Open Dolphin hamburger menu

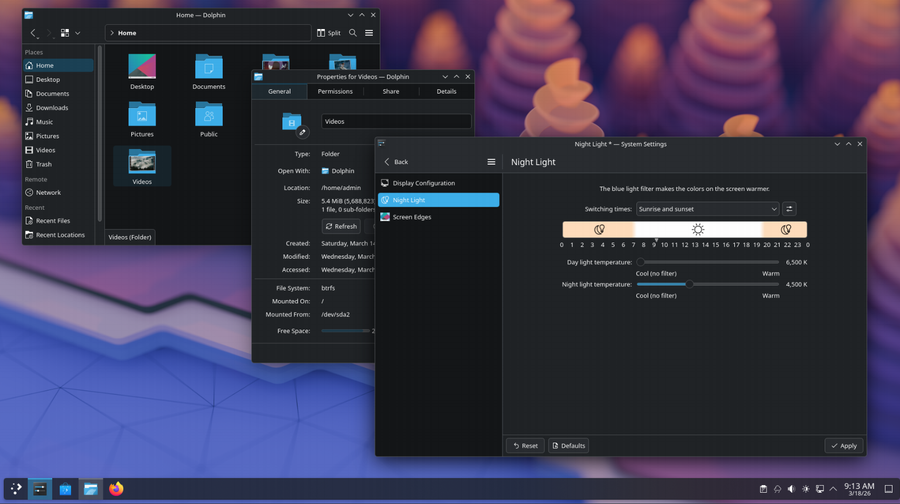click(x=369, y=33)
